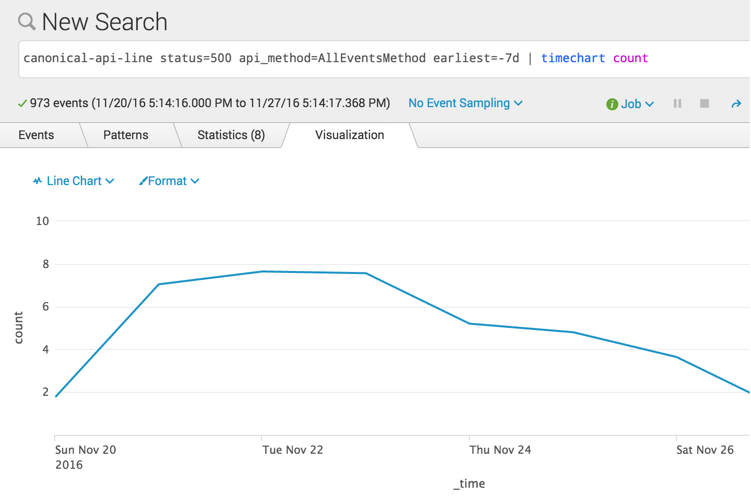Click the Tue Nov 22 axis label

click(293, 450)
